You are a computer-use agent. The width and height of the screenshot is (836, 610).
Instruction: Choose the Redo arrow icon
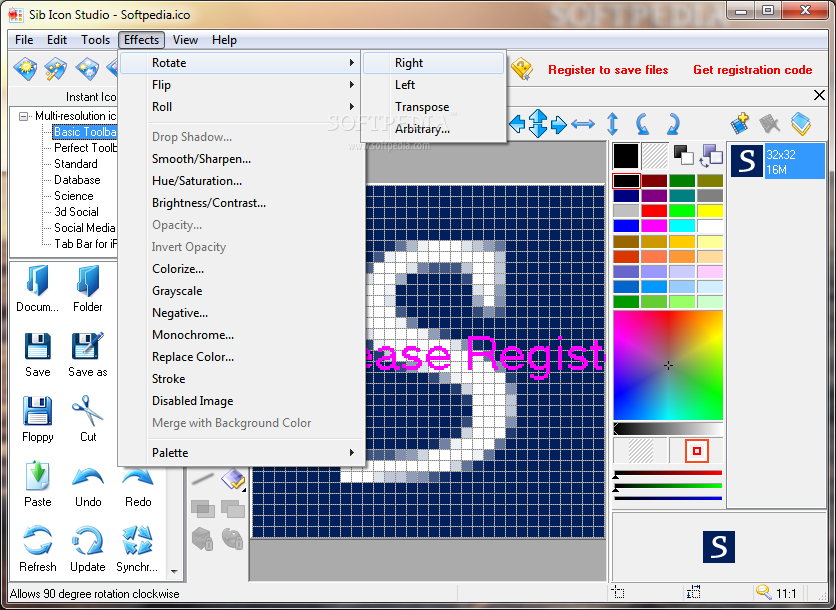[138, 477]
